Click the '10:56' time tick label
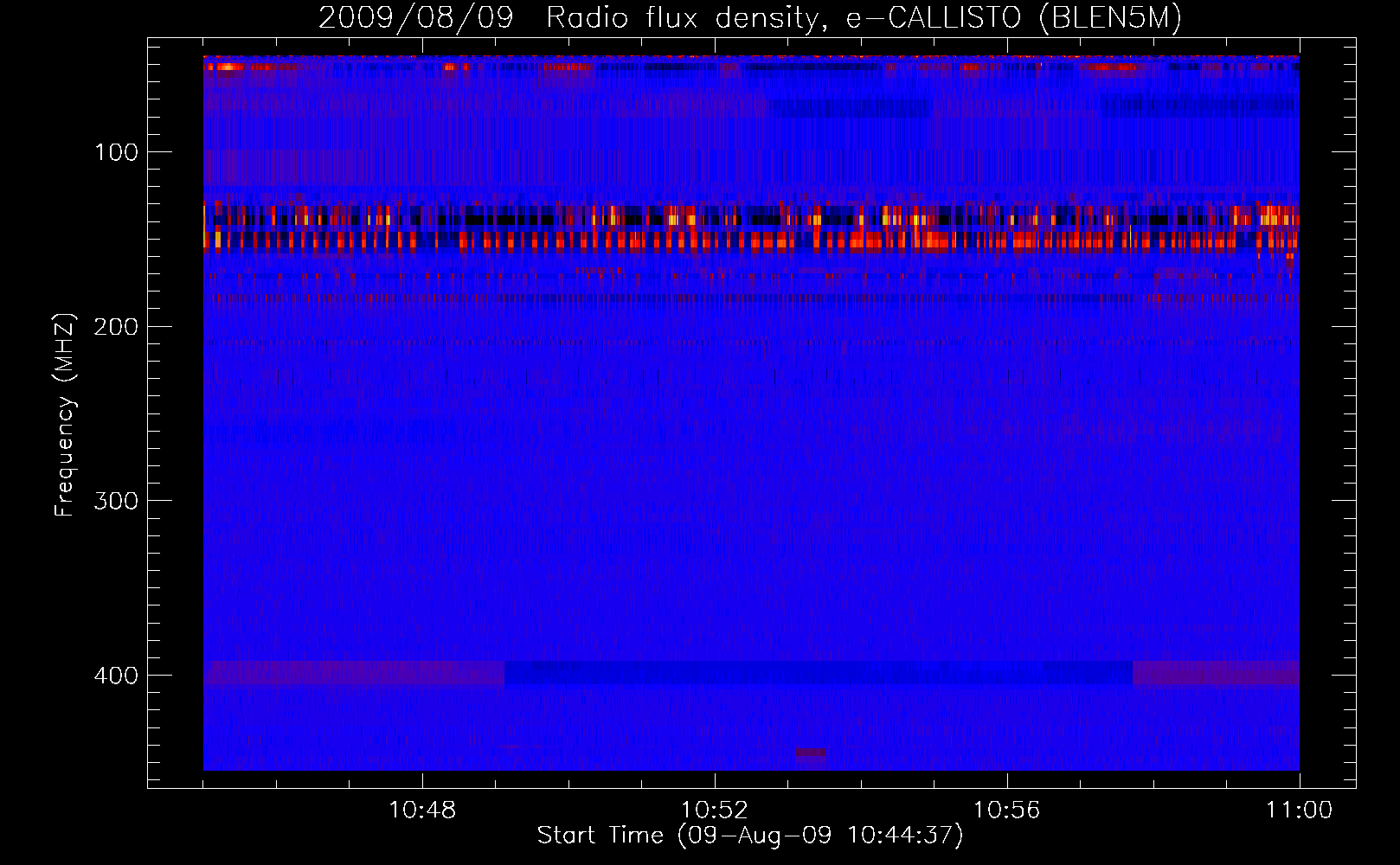The height and width of the screenshot is (865, 1400). point(1007,811)
